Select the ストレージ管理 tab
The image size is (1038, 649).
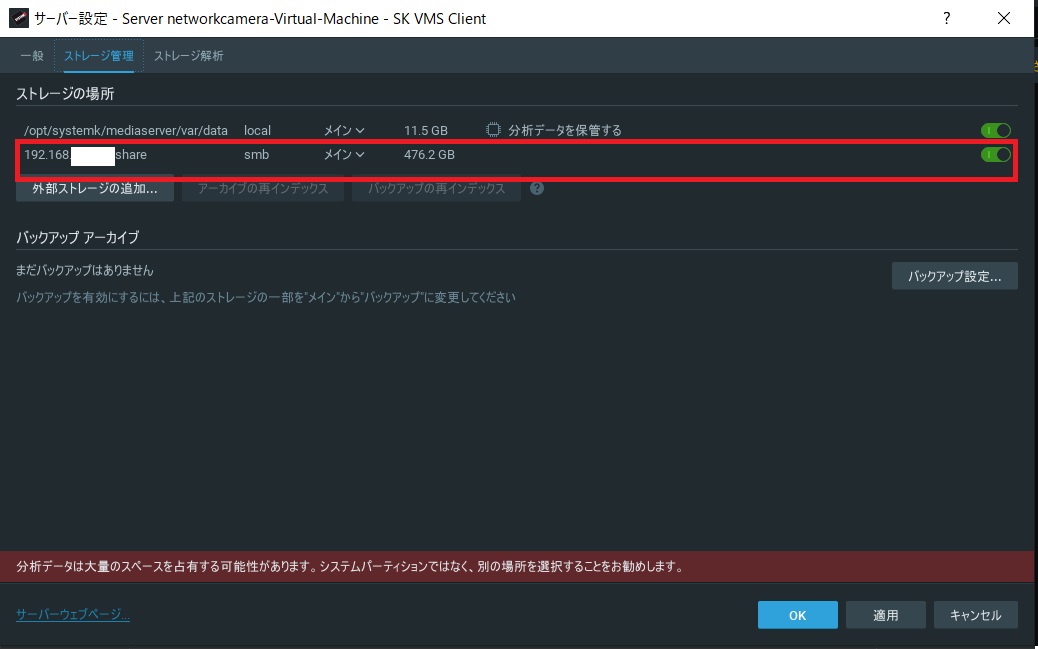tap(99, 56)
